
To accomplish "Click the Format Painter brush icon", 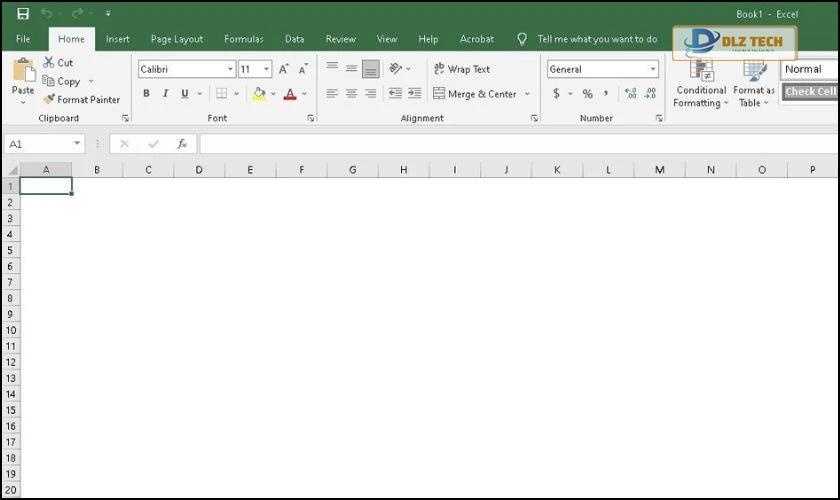I will tap(49, 100).
